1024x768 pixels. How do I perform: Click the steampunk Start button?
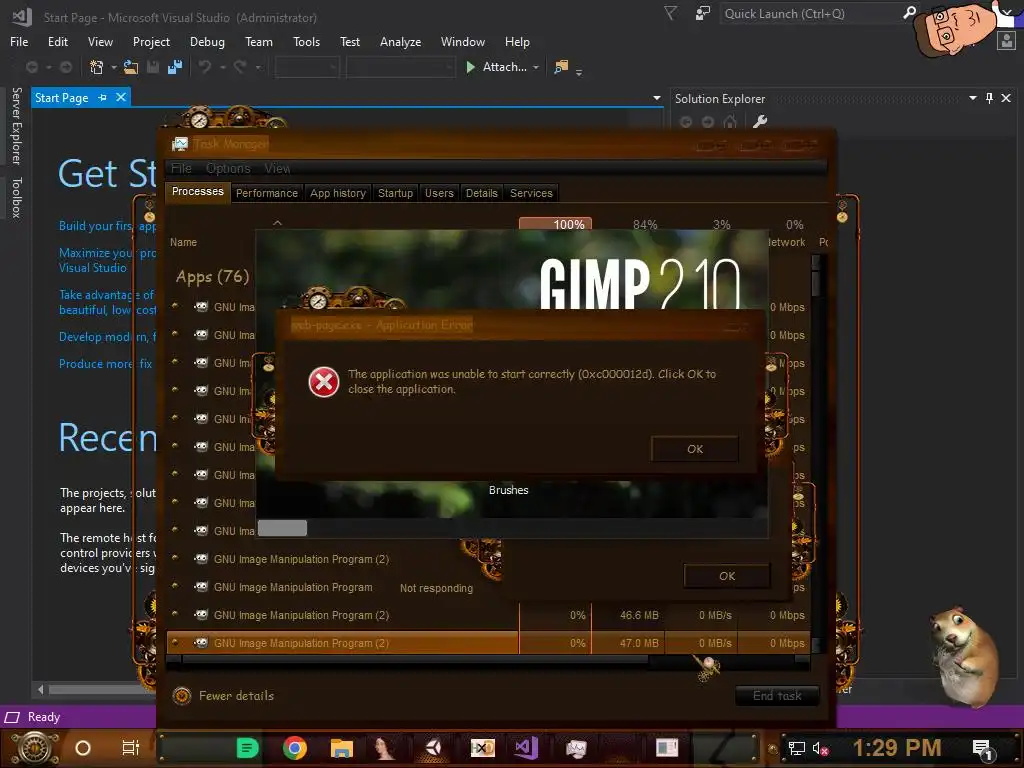(33, 748)
